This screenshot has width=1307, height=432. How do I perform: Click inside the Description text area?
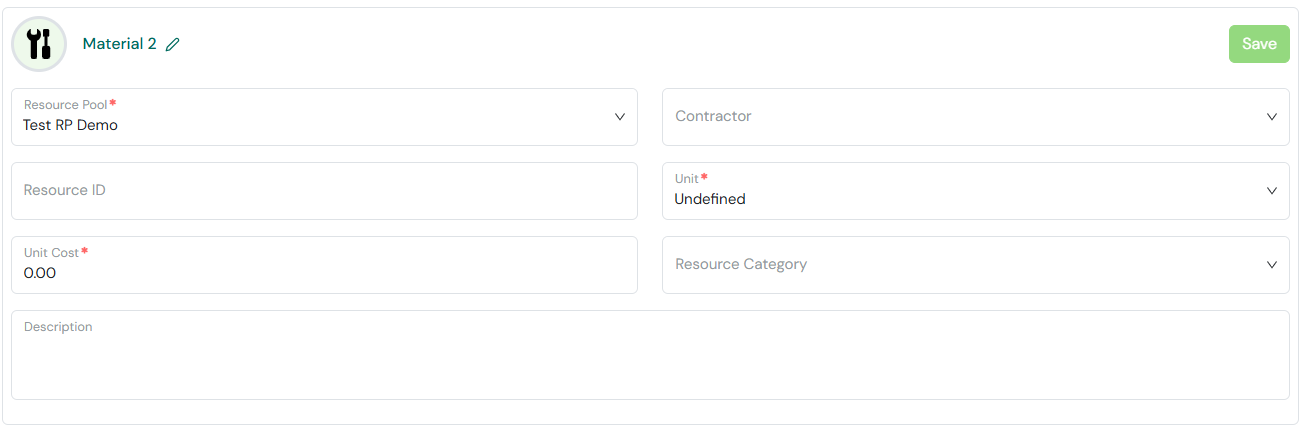[x=650, y=355]
